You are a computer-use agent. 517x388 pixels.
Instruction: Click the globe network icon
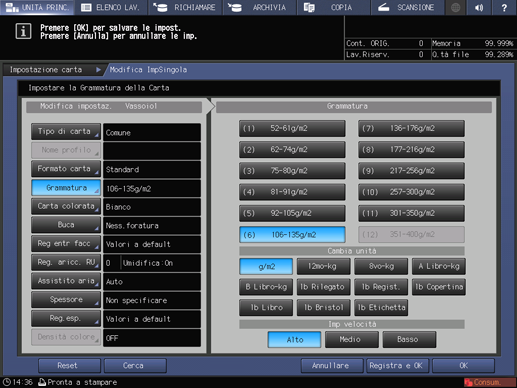tap(455, 7)
